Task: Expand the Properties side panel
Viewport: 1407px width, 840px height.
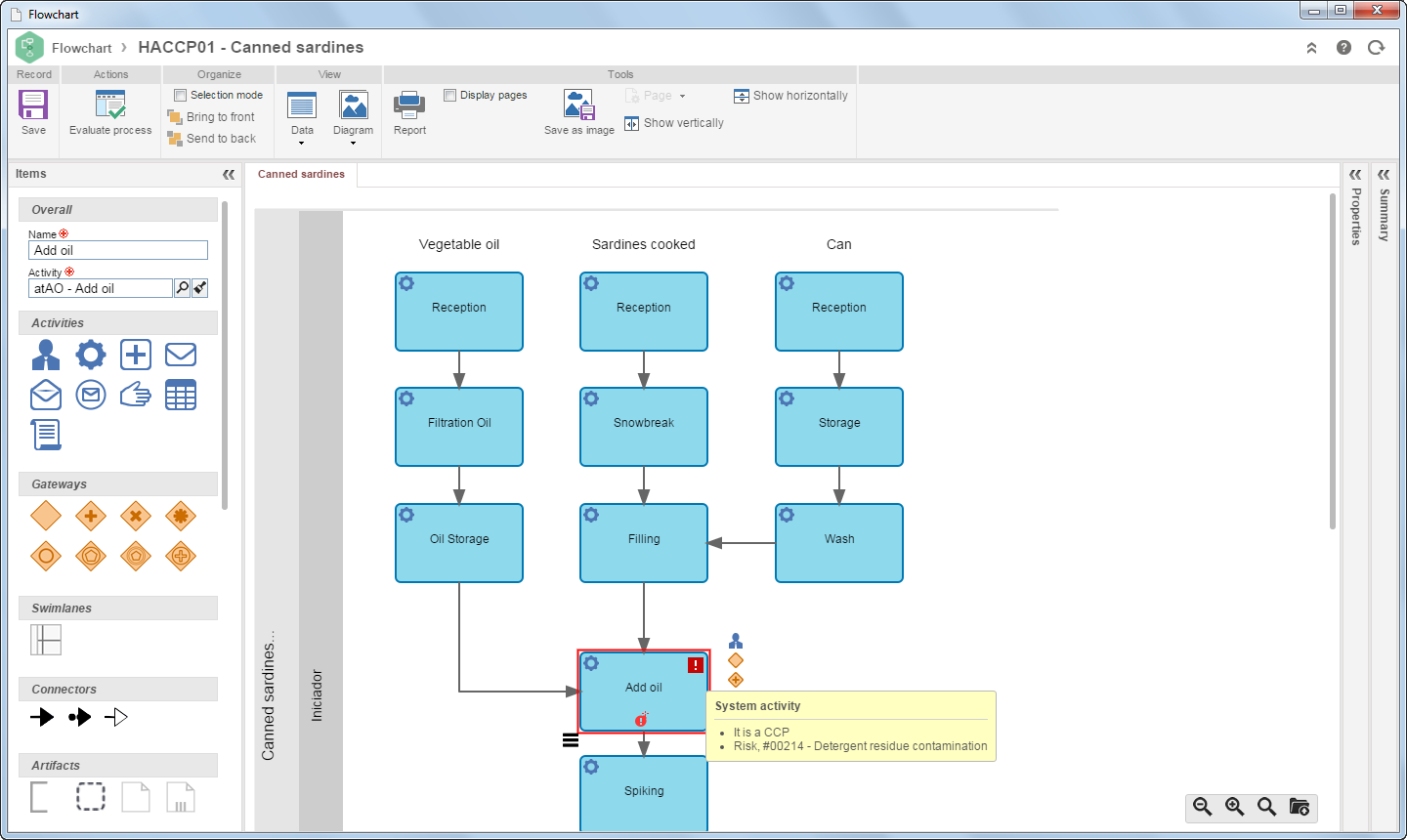Action: pyautogui.click(x=1355, y=175)
